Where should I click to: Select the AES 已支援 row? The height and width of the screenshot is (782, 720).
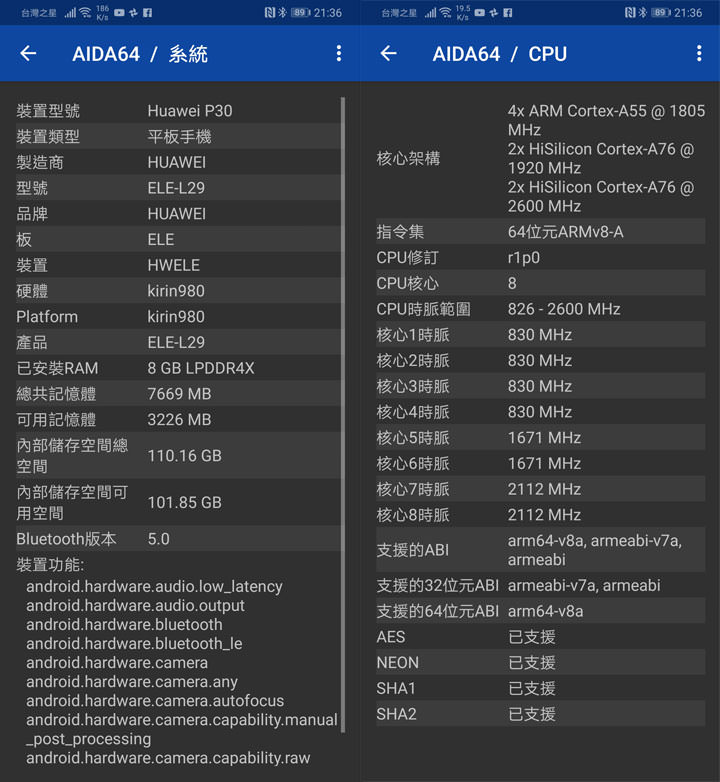[540, 637]
